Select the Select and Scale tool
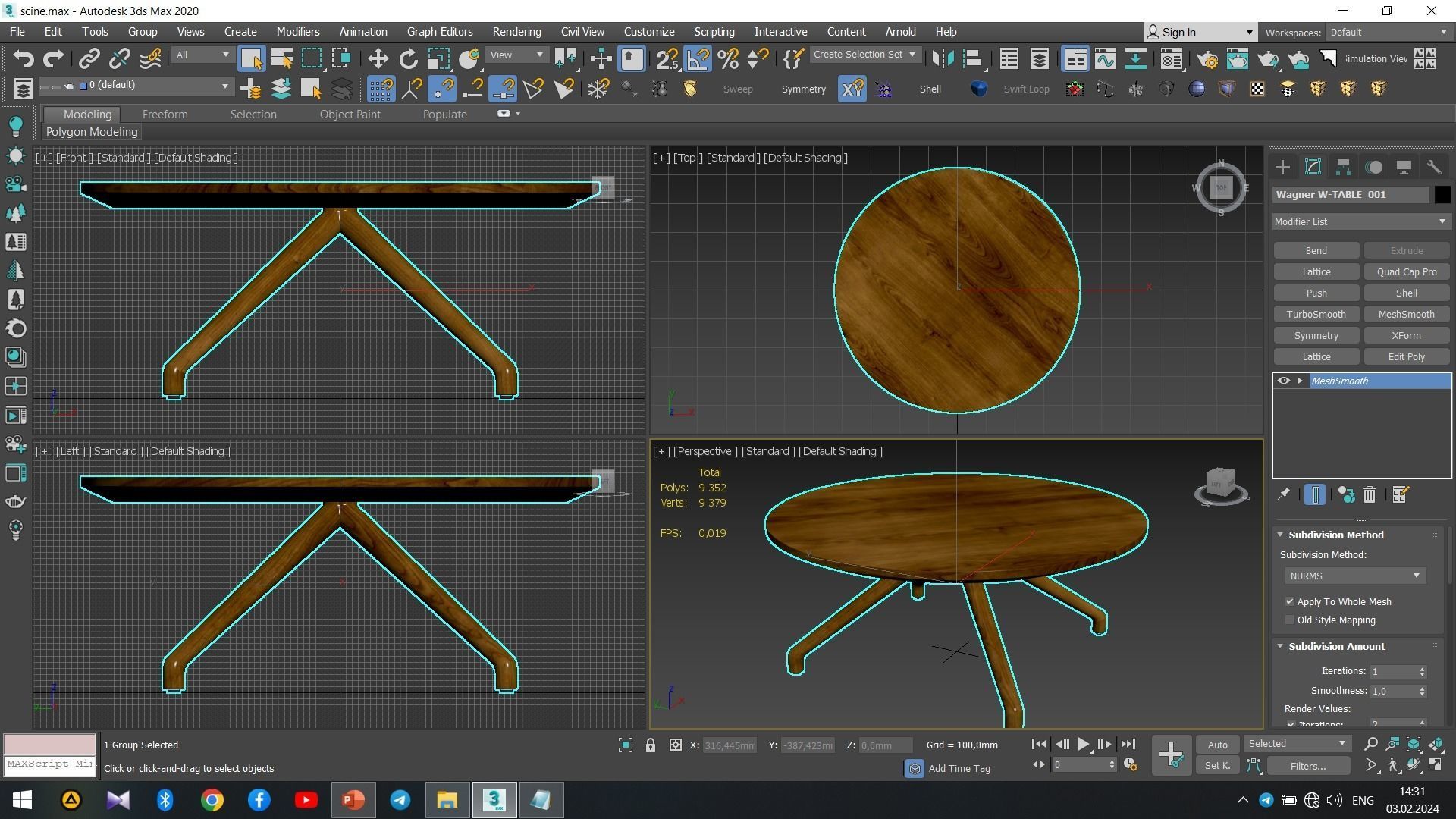This screenshot has height=819, width=1456. tap(438, 58)
